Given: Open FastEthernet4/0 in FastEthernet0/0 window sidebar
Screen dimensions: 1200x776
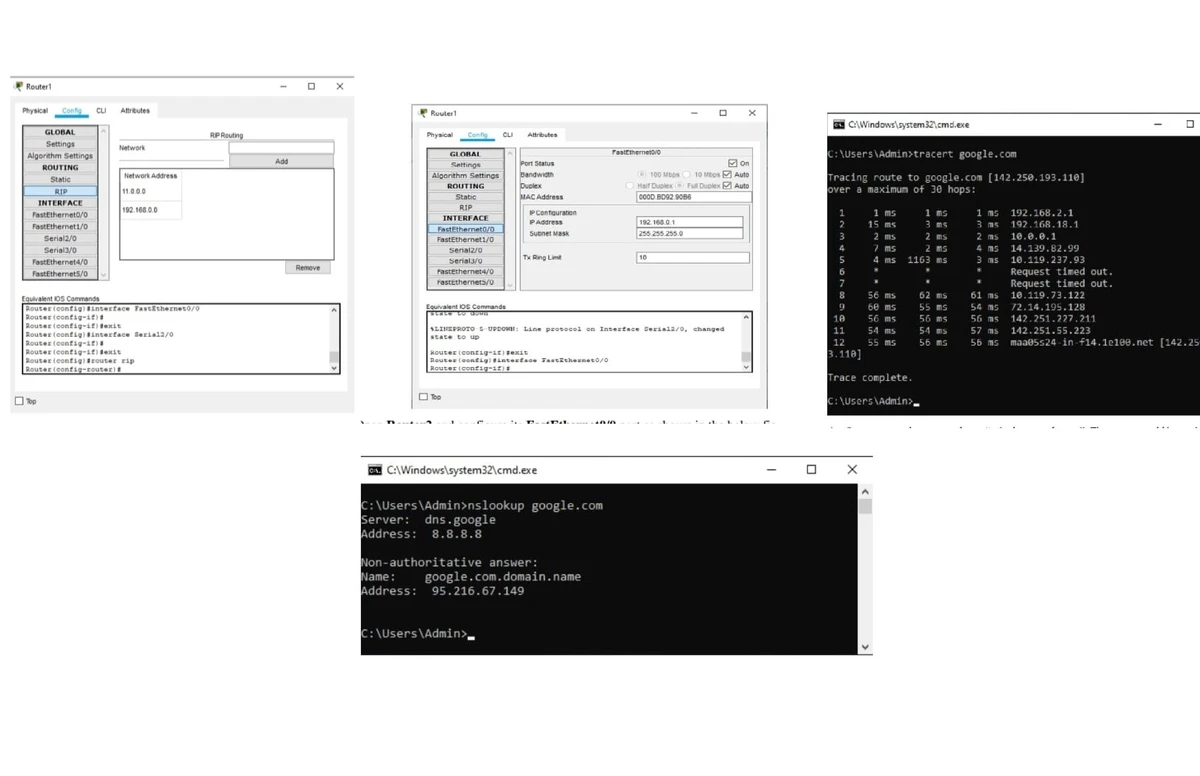Looking at the screenshot, I should click(465, 272).
